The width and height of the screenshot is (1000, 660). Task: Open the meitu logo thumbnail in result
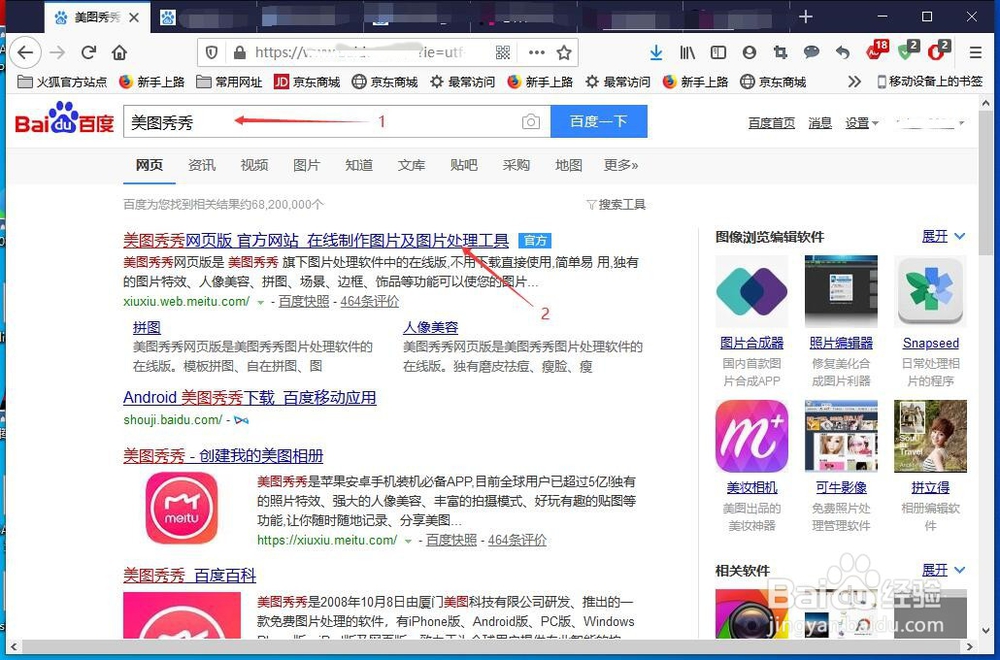tap(182, 508)
